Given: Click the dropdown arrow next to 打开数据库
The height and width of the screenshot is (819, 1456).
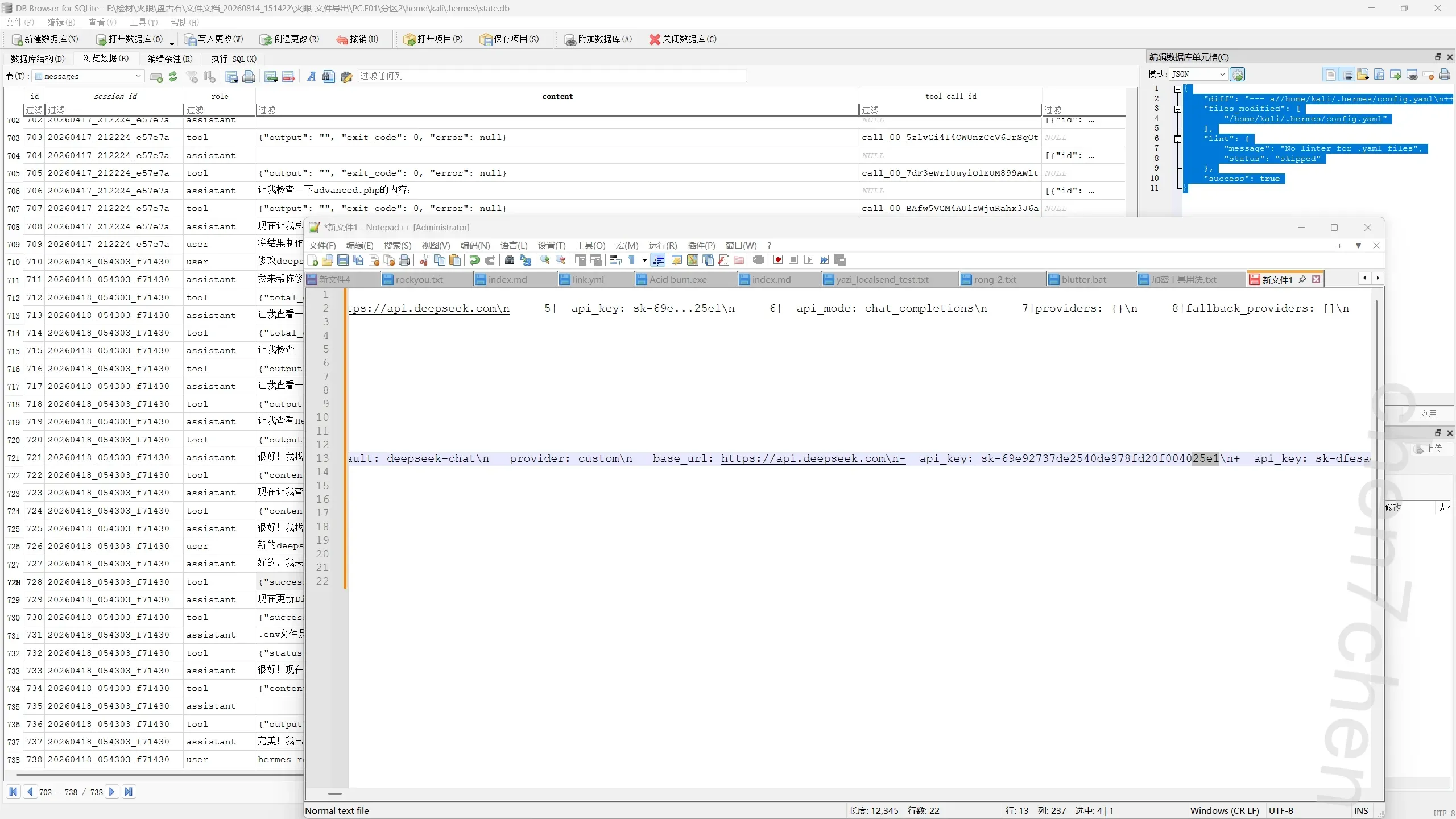Looking at the screenshot, I should click(171, 43).
